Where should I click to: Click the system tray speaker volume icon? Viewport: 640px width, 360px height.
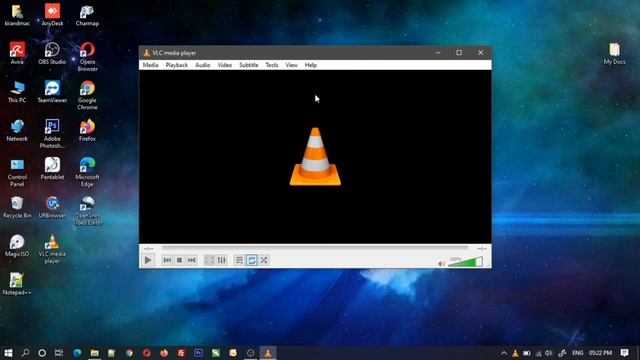(x=549, y=353)
